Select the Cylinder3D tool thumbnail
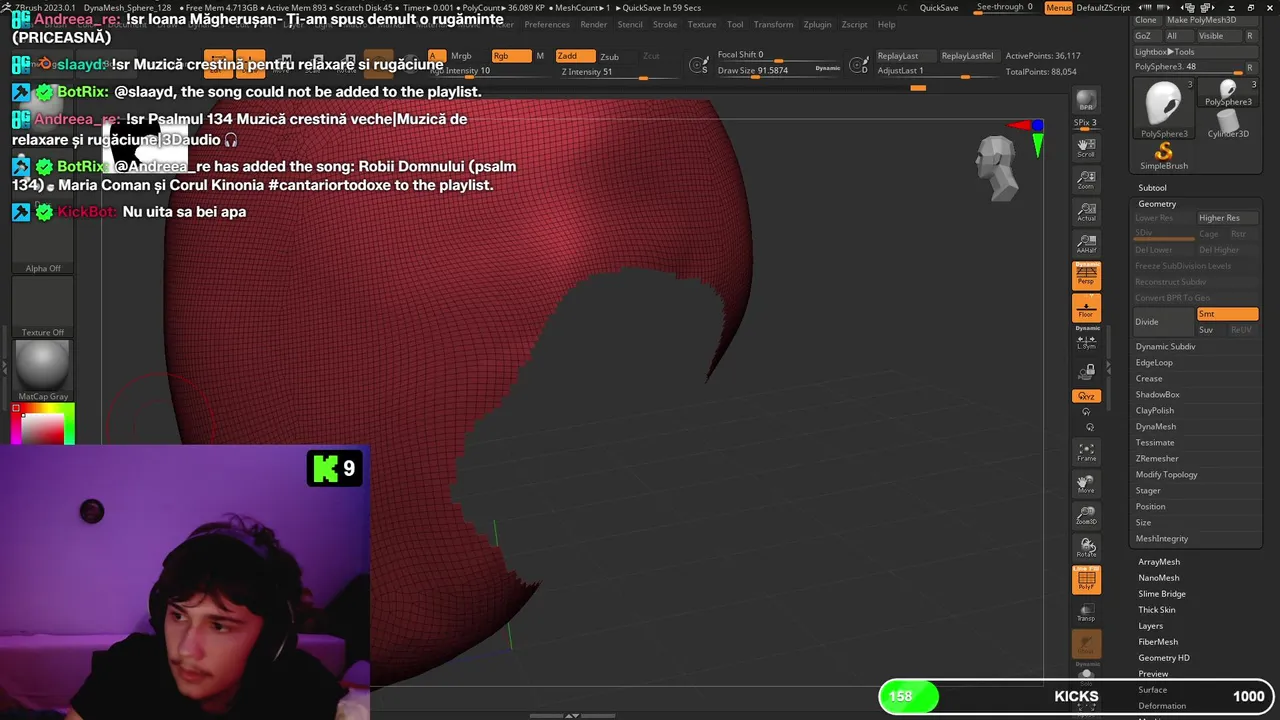1280x720 pixels. pos(1228,123)
